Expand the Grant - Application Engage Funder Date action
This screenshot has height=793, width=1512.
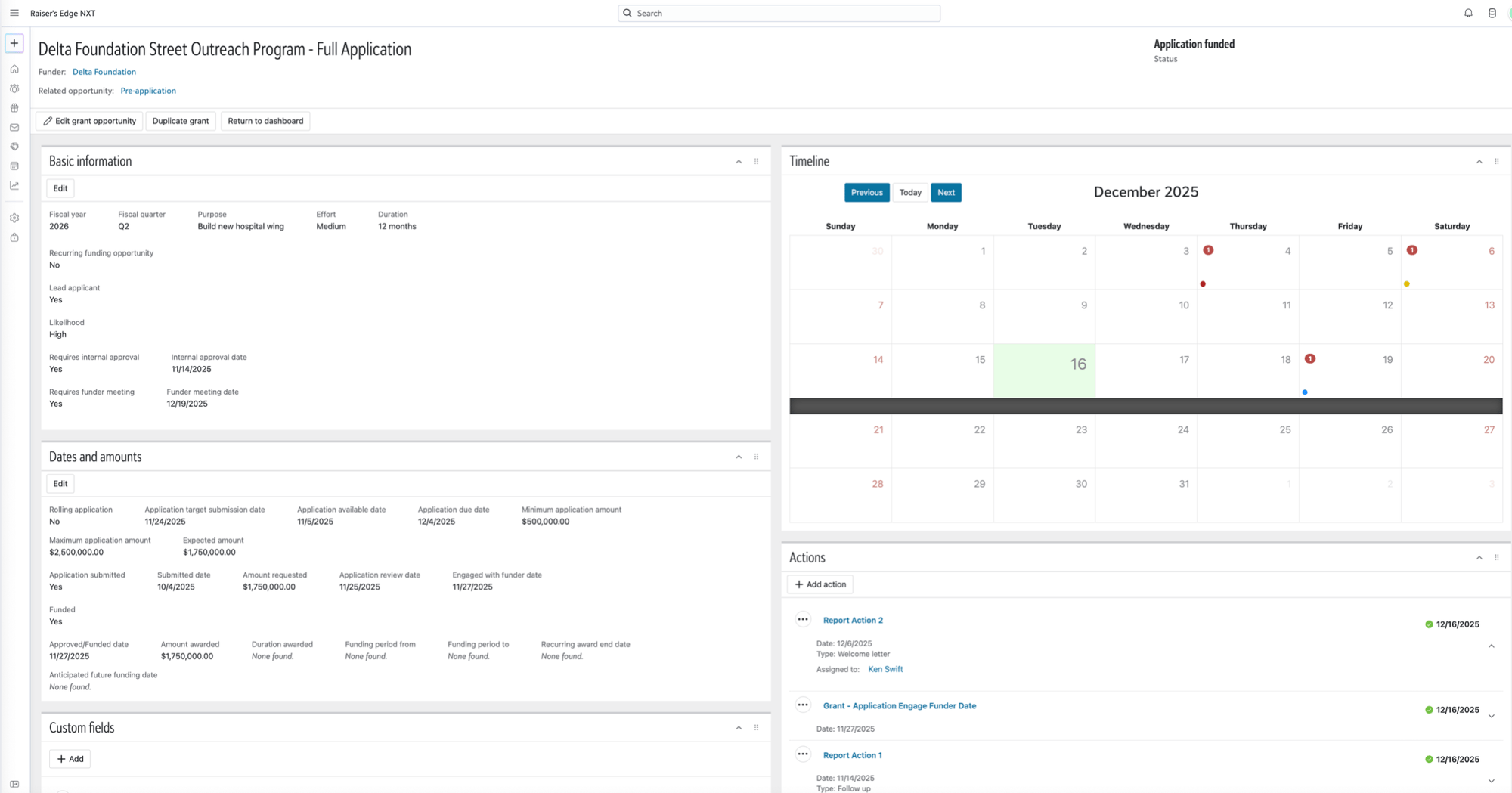pyautogui.click(x=1492, y=716)
